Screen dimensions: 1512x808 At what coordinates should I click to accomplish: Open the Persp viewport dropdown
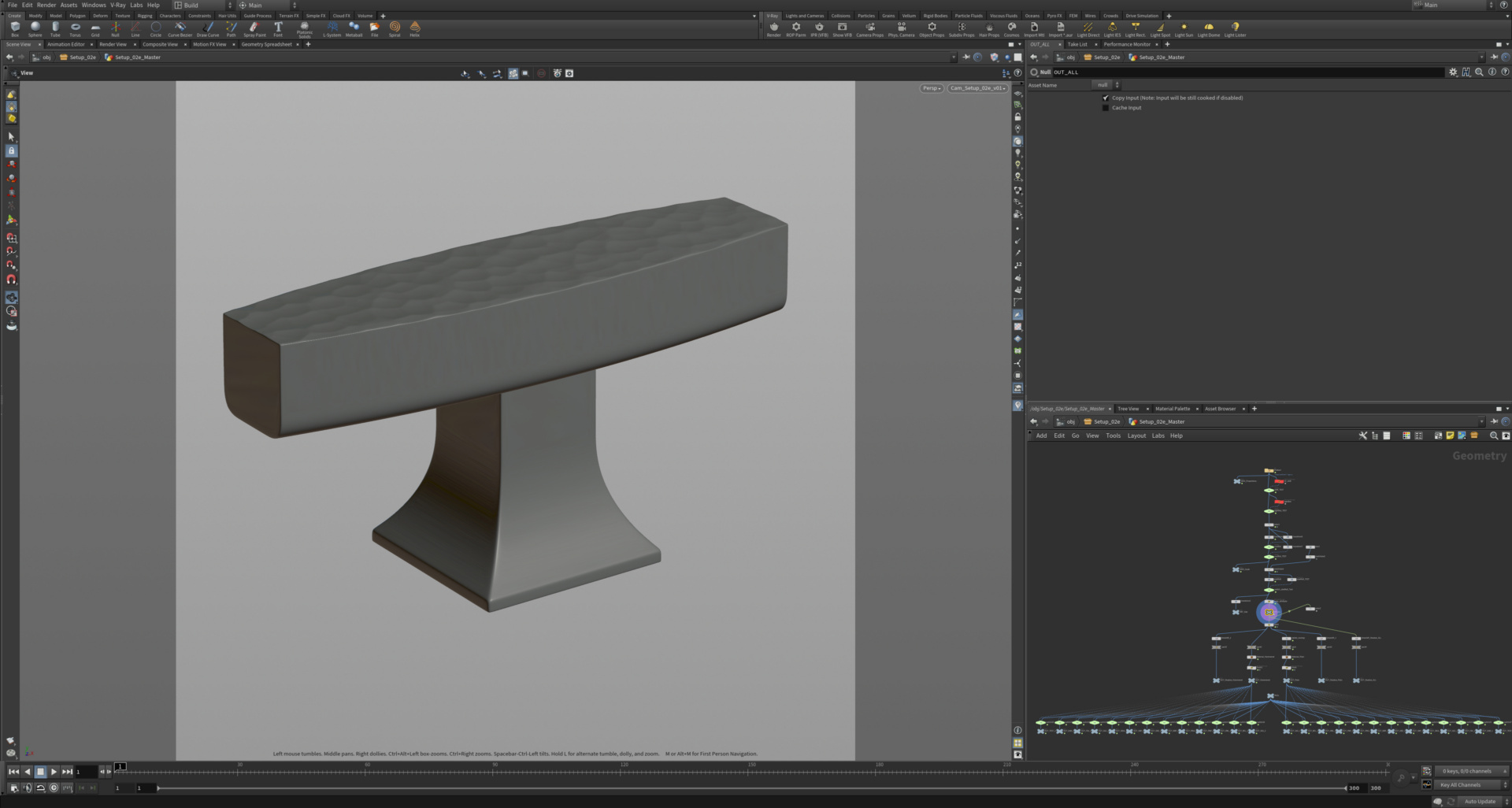[x=932, y=88]
